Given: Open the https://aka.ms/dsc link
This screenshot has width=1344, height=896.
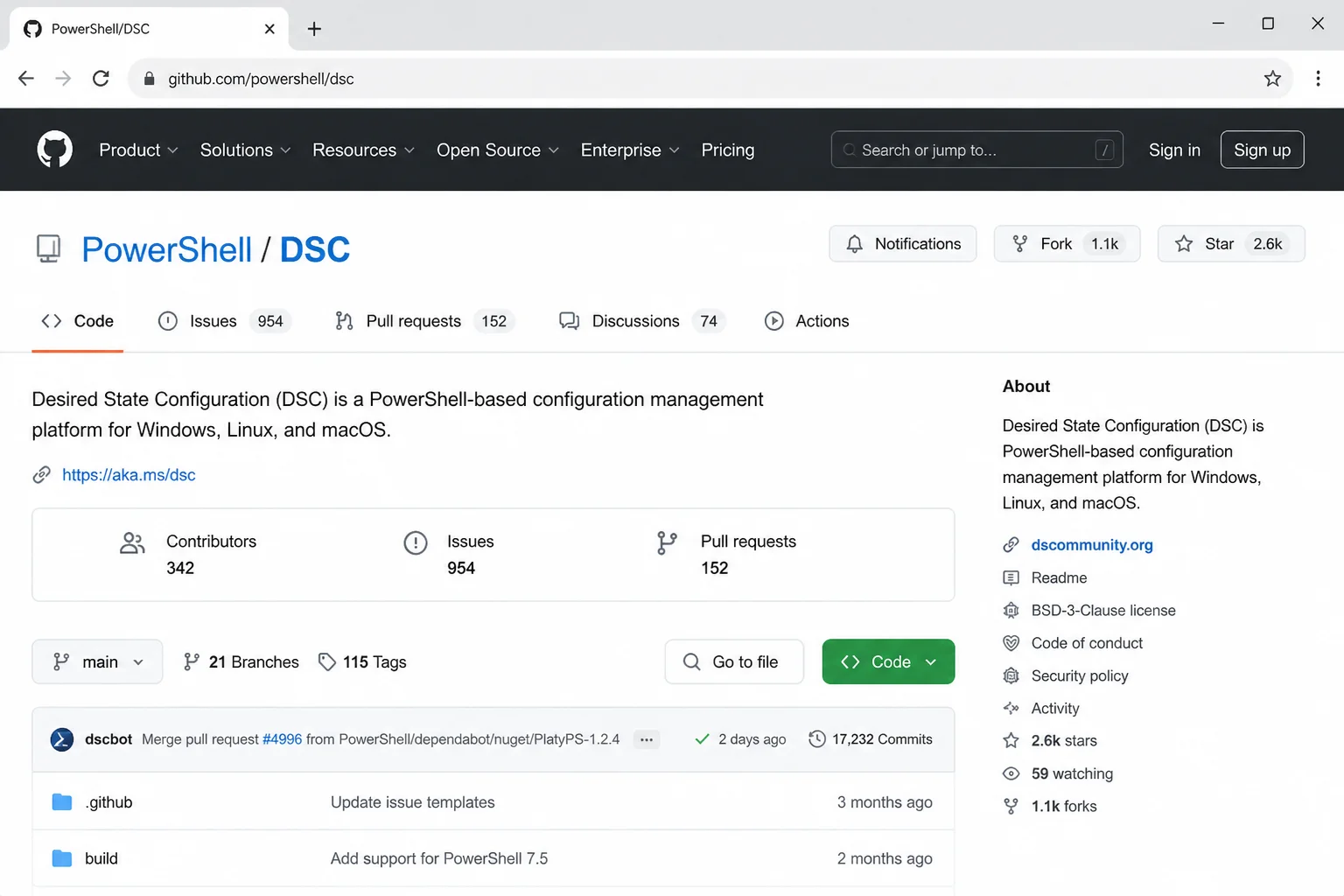Looking at the screenshot, I should pos(129,475).
